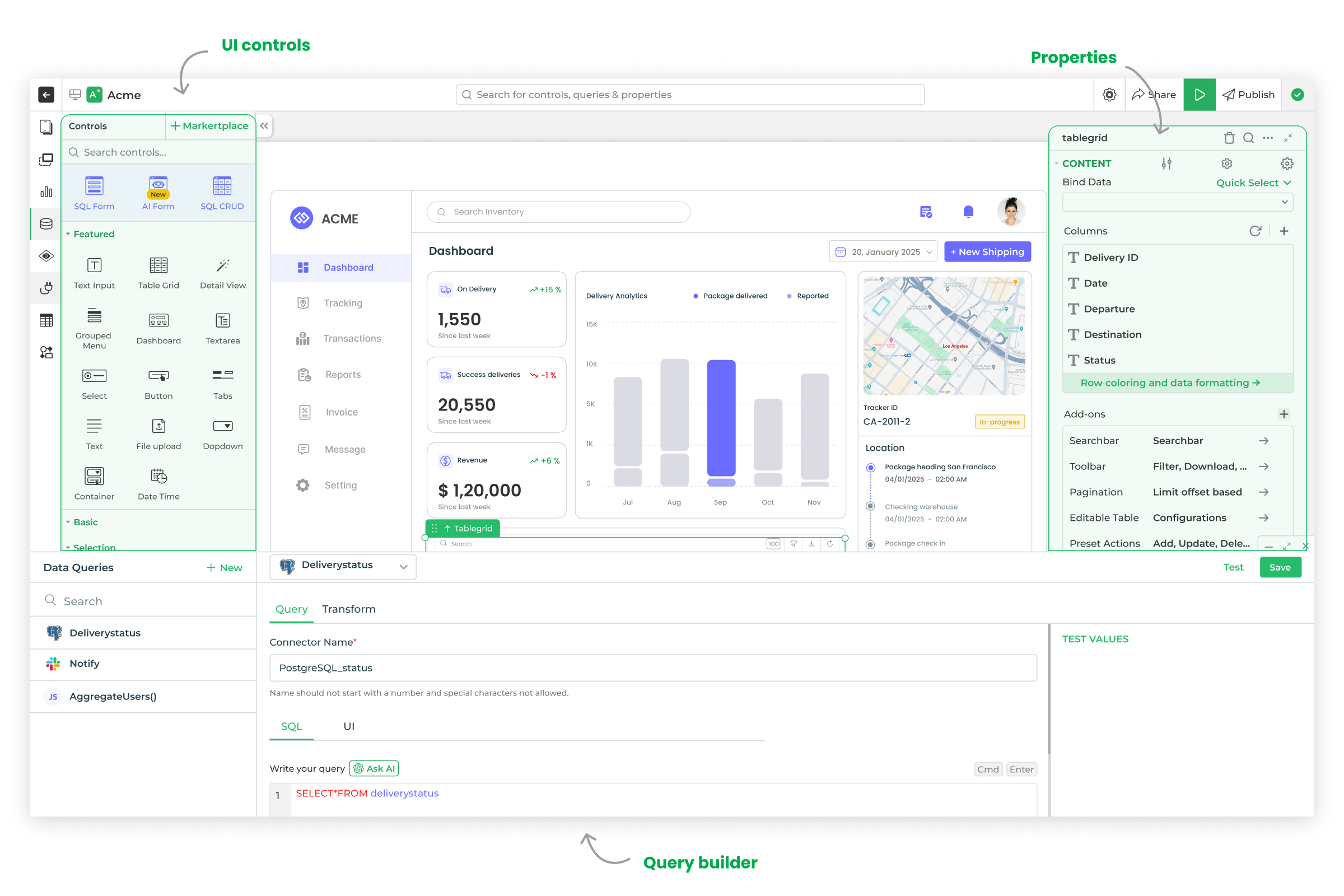The width and height of the screenshot is (1344, 896).
Task: Expand the Quick Select dropdown
Action: (1253, 183)
